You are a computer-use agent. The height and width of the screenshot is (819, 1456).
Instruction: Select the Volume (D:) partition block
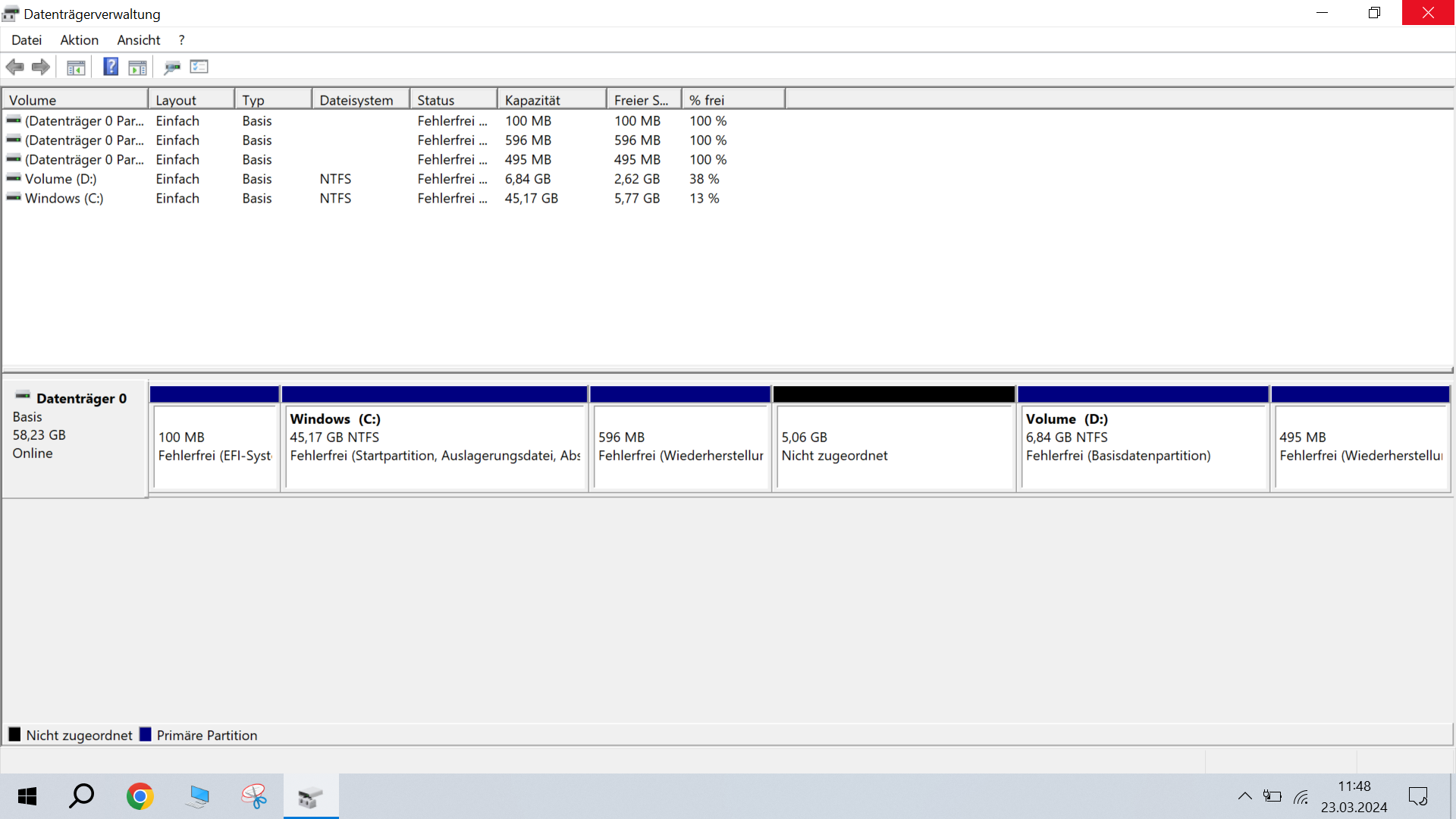(x=1142, y=447)
